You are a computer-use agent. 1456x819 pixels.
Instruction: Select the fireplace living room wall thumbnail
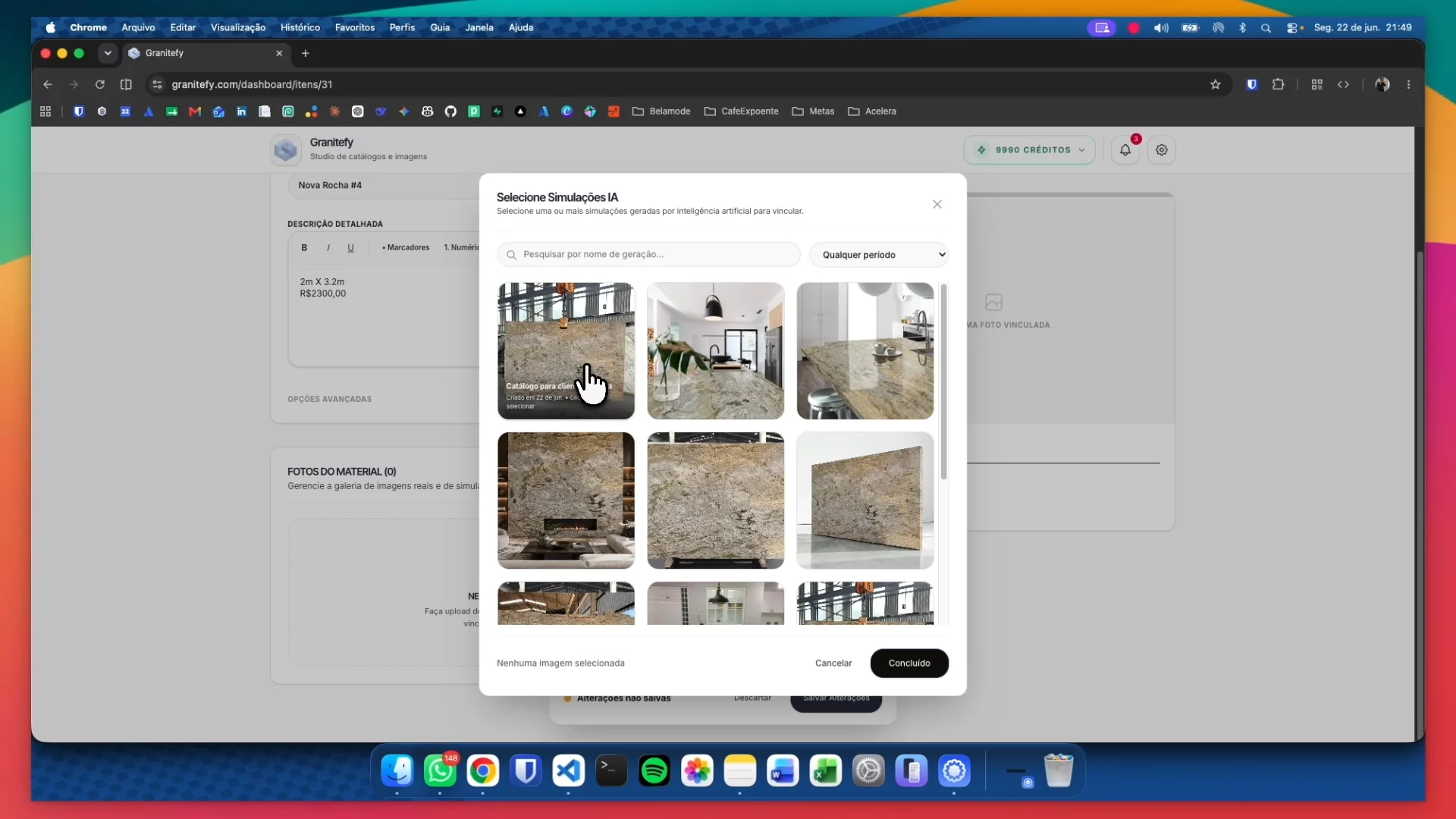pyautogui.click(x=566, y=500)
